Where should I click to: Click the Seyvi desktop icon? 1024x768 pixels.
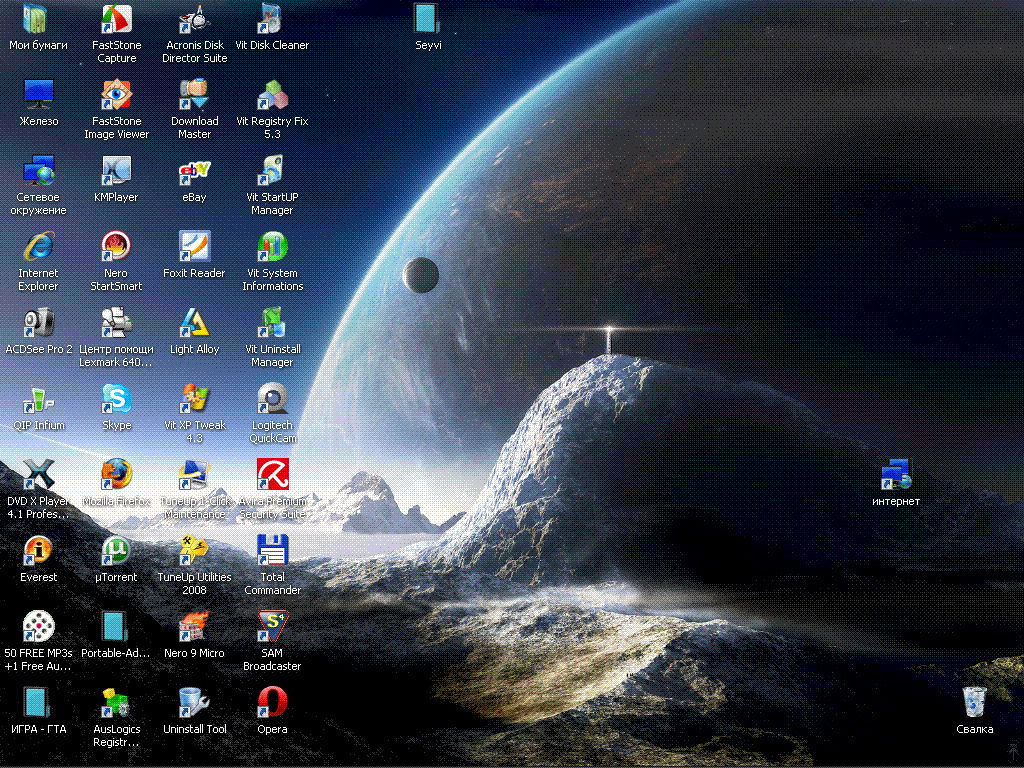point(428,18)
